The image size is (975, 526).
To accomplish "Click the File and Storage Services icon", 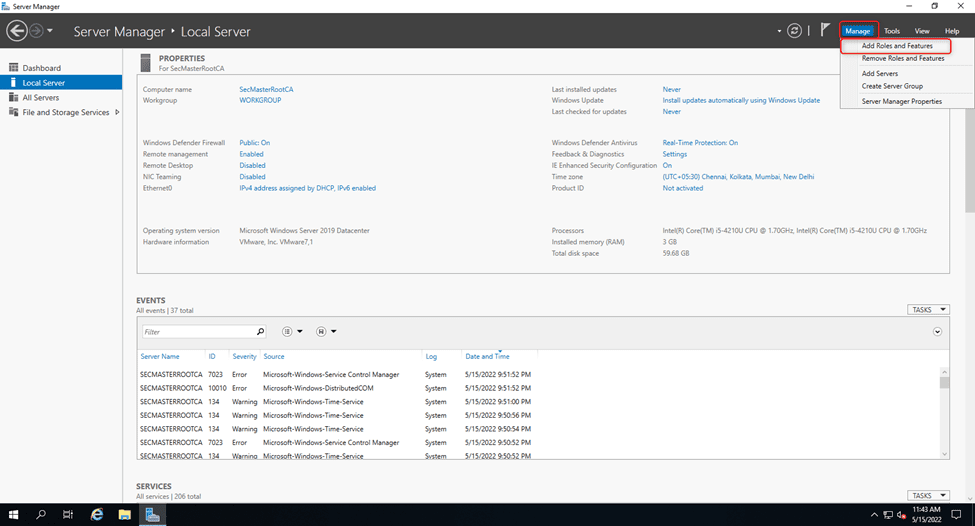I will click(13, 112).
